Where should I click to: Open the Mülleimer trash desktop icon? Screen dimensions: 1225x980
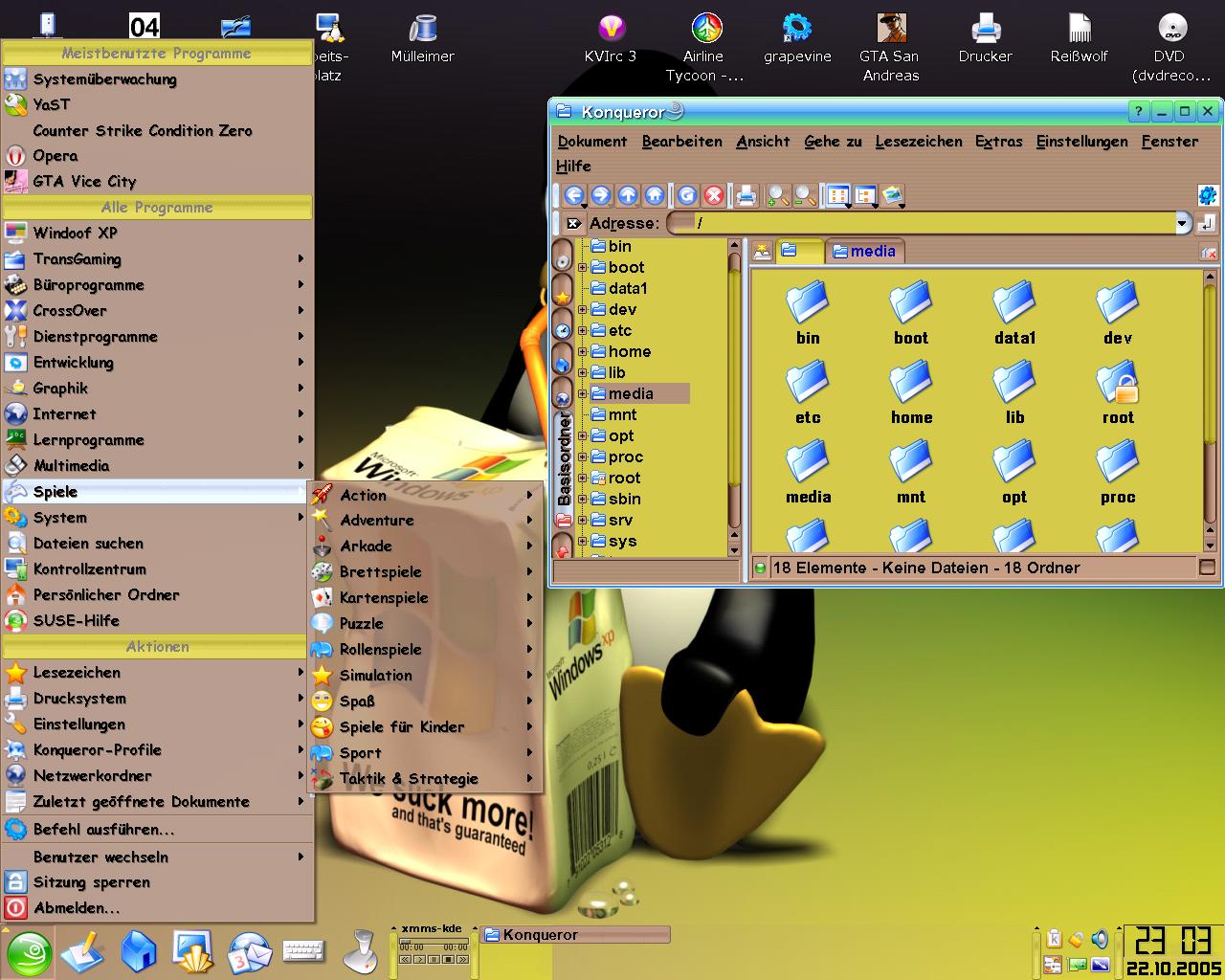point(422,38)
